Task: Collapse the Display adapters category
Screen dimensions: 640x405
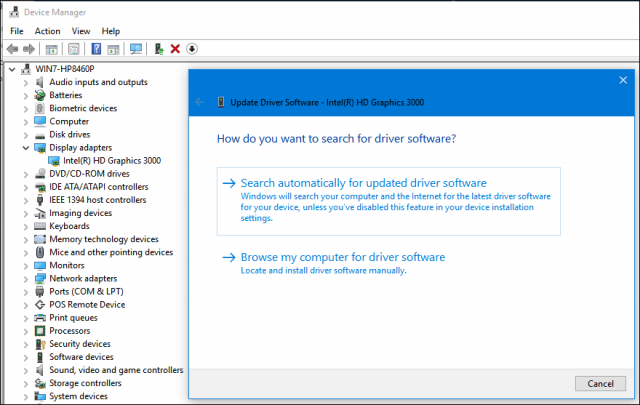Action: click(26, 148)
